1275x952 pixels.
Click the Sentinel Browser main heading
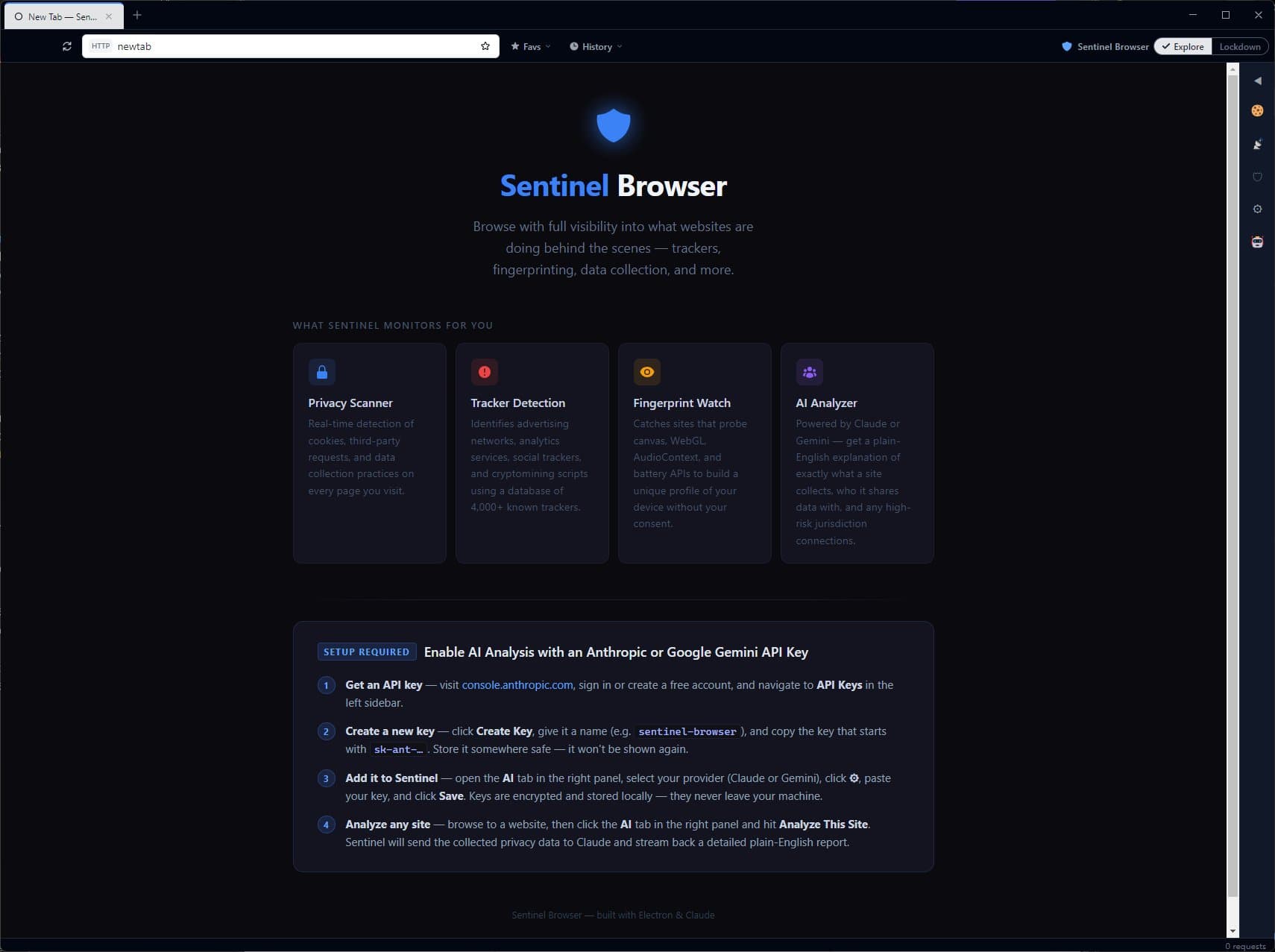pos(614,186)
